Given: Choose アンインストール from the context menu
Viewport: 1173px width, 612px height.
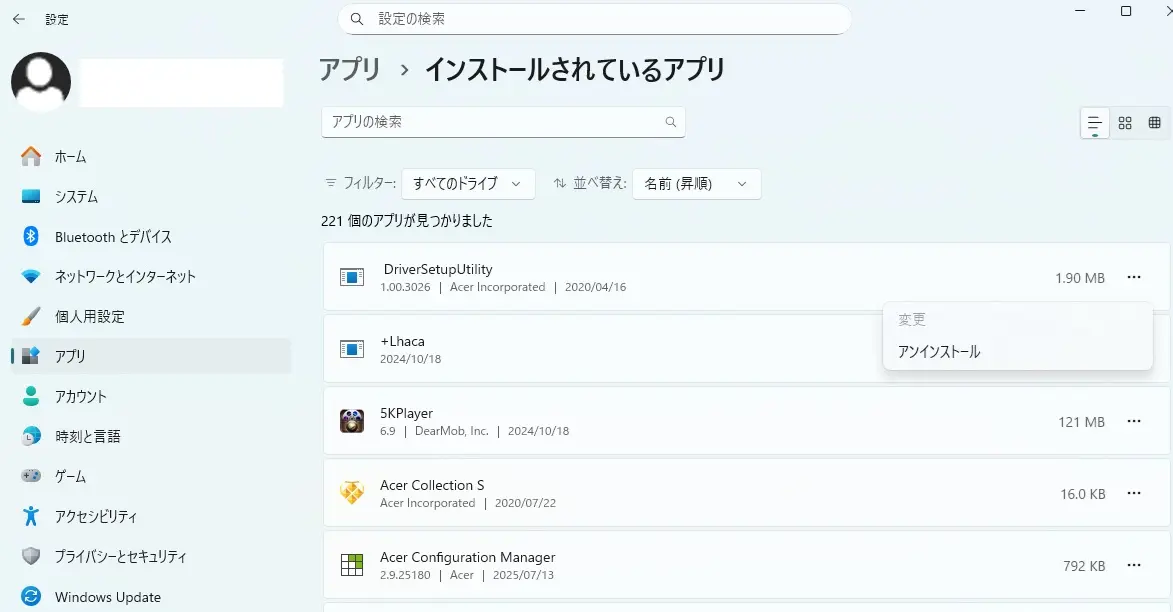Looking at the screenshot, I should click(x=1017, y=352).
